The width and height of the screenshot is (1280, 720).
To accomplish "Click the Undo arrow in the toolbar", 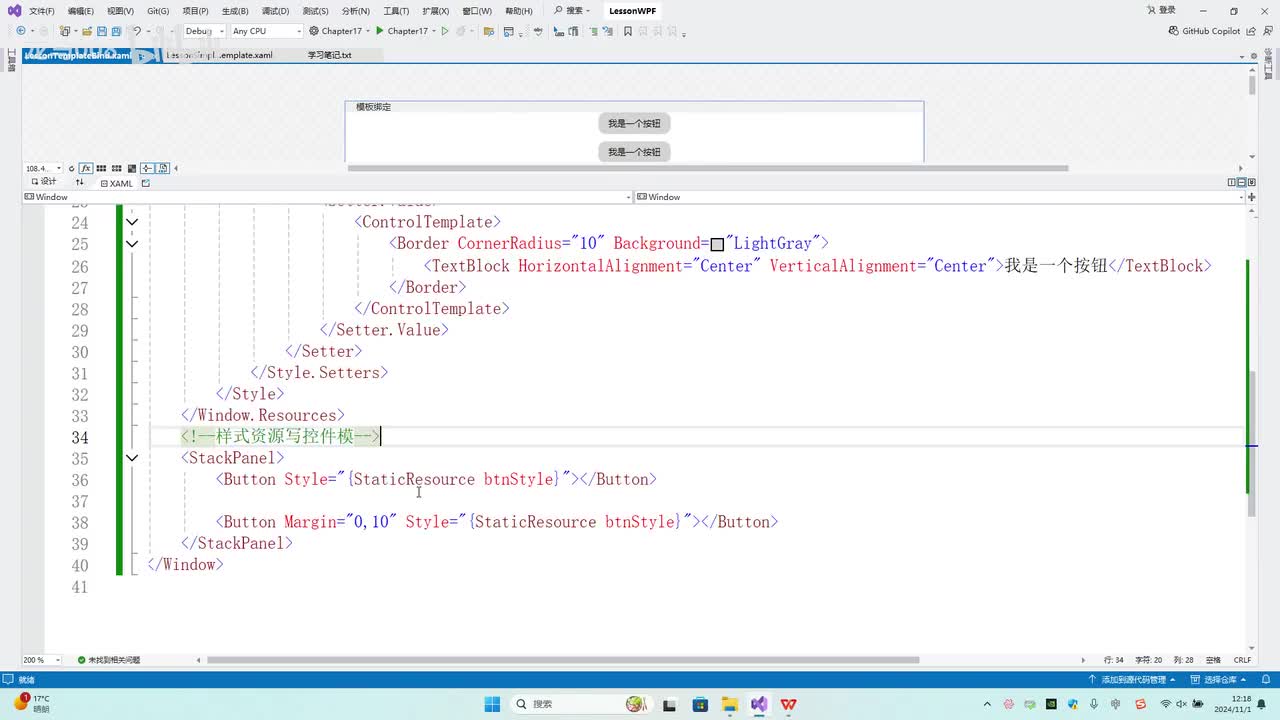I will coord(137,31).
